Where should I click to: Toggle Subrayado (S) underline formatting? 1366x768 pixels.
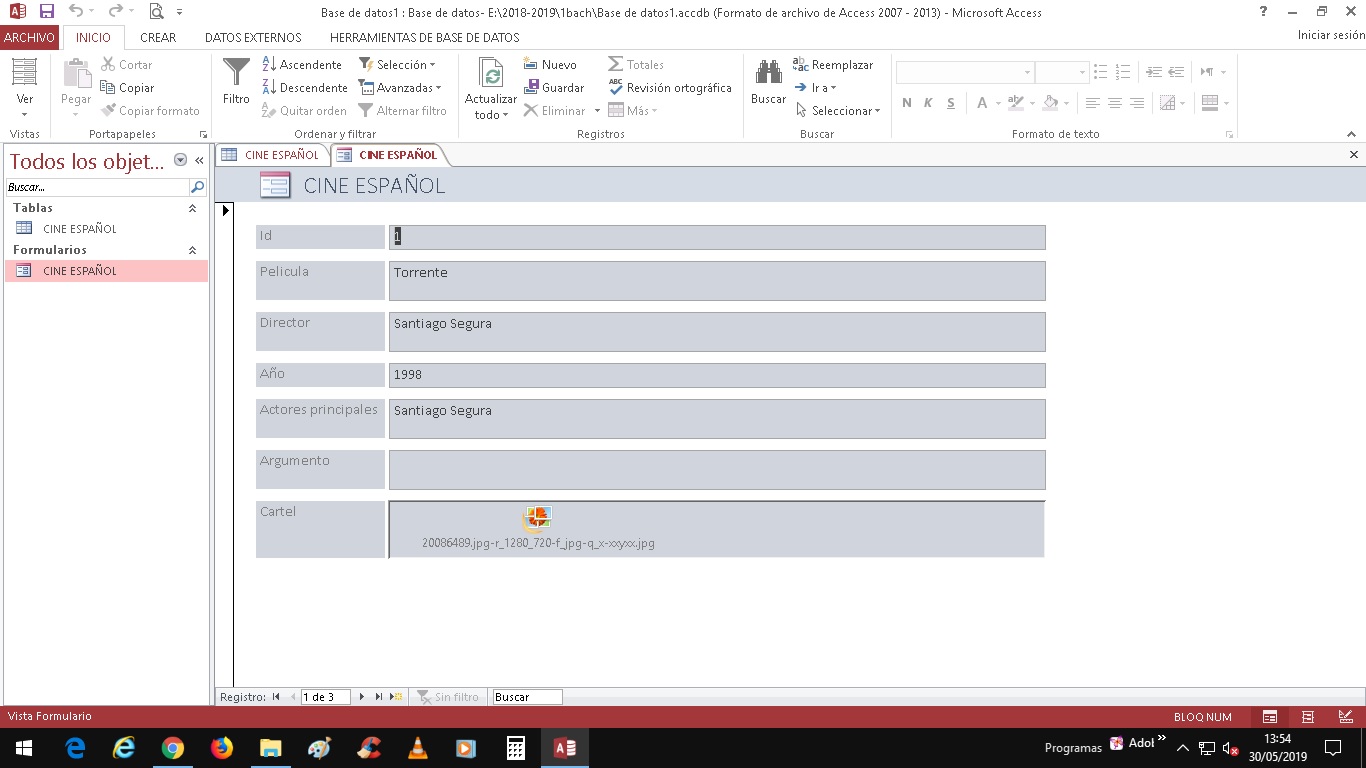tap(950, 103)
